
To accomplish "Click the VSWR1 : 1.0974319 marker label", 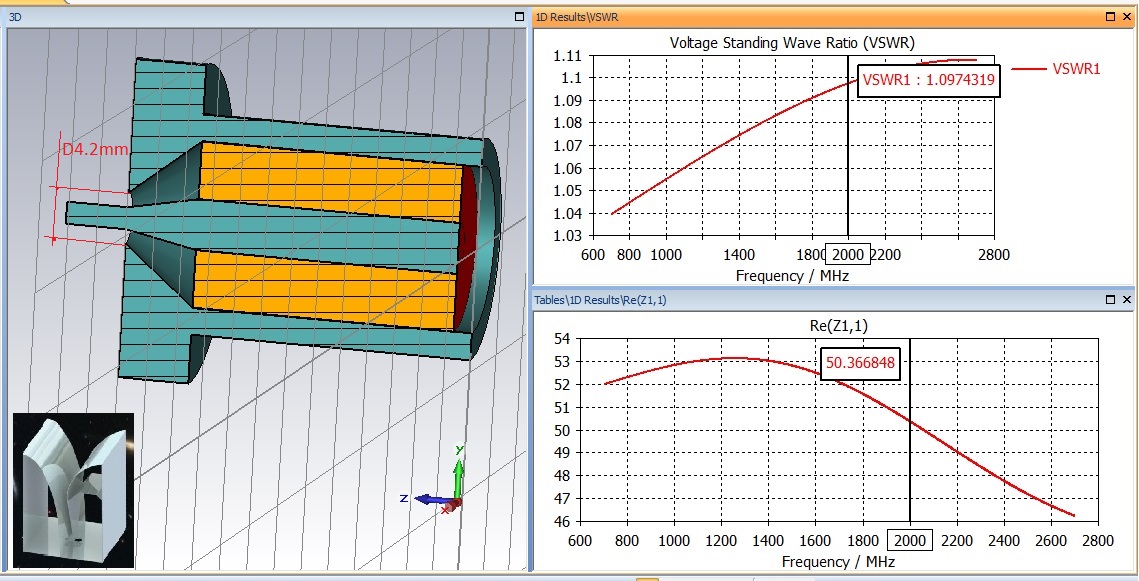I will (x=928, y=80).
